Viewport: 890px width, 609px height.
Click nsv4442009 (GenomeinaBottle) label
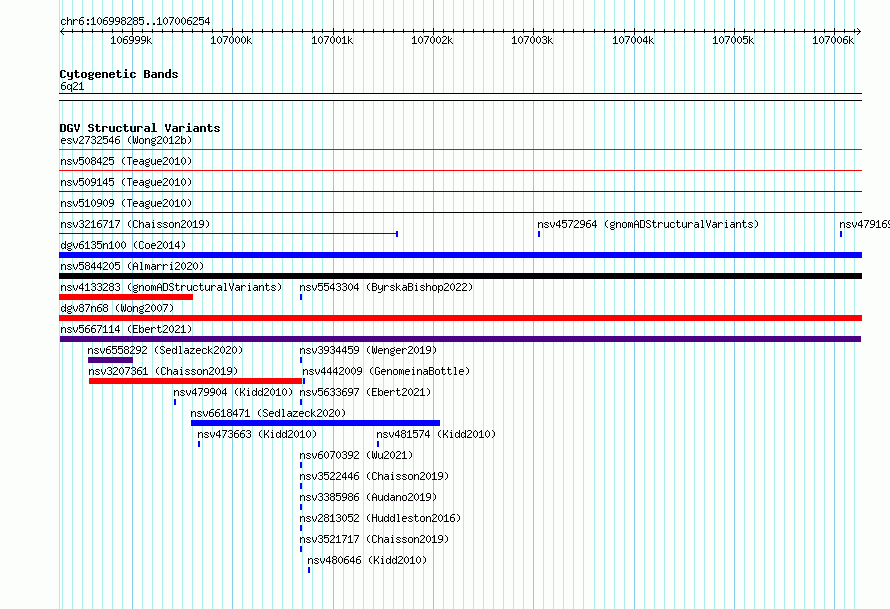[x=386, y=371]
